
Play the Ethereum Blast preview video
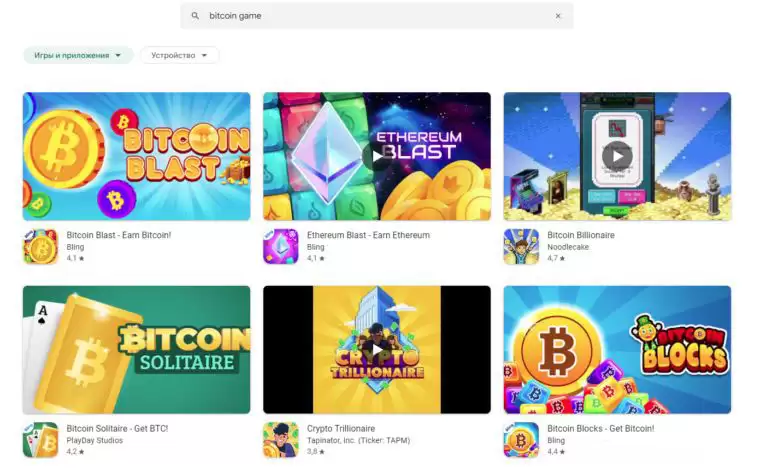tap(377, 156)
